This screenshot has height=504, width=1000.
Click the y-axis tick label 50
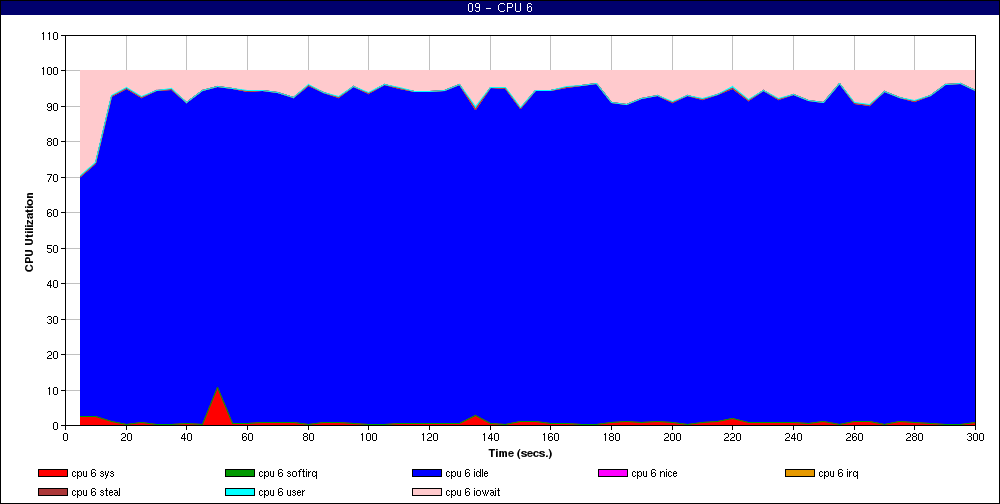tap(52, 248)
